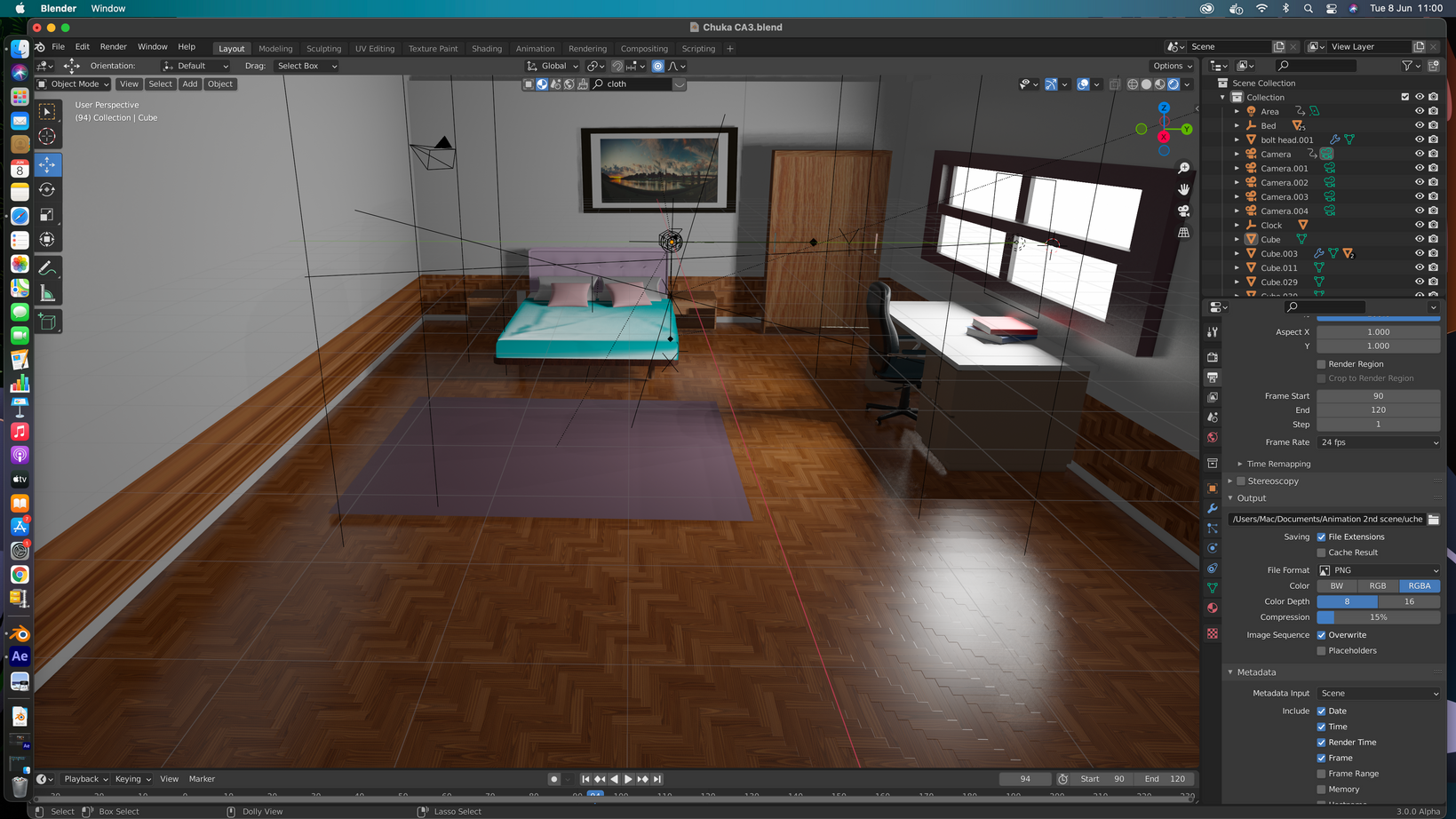This screenshot has height=819, width=1456.
Task: Select the Move tool in toolbar
Action: [x=47, y=165]
